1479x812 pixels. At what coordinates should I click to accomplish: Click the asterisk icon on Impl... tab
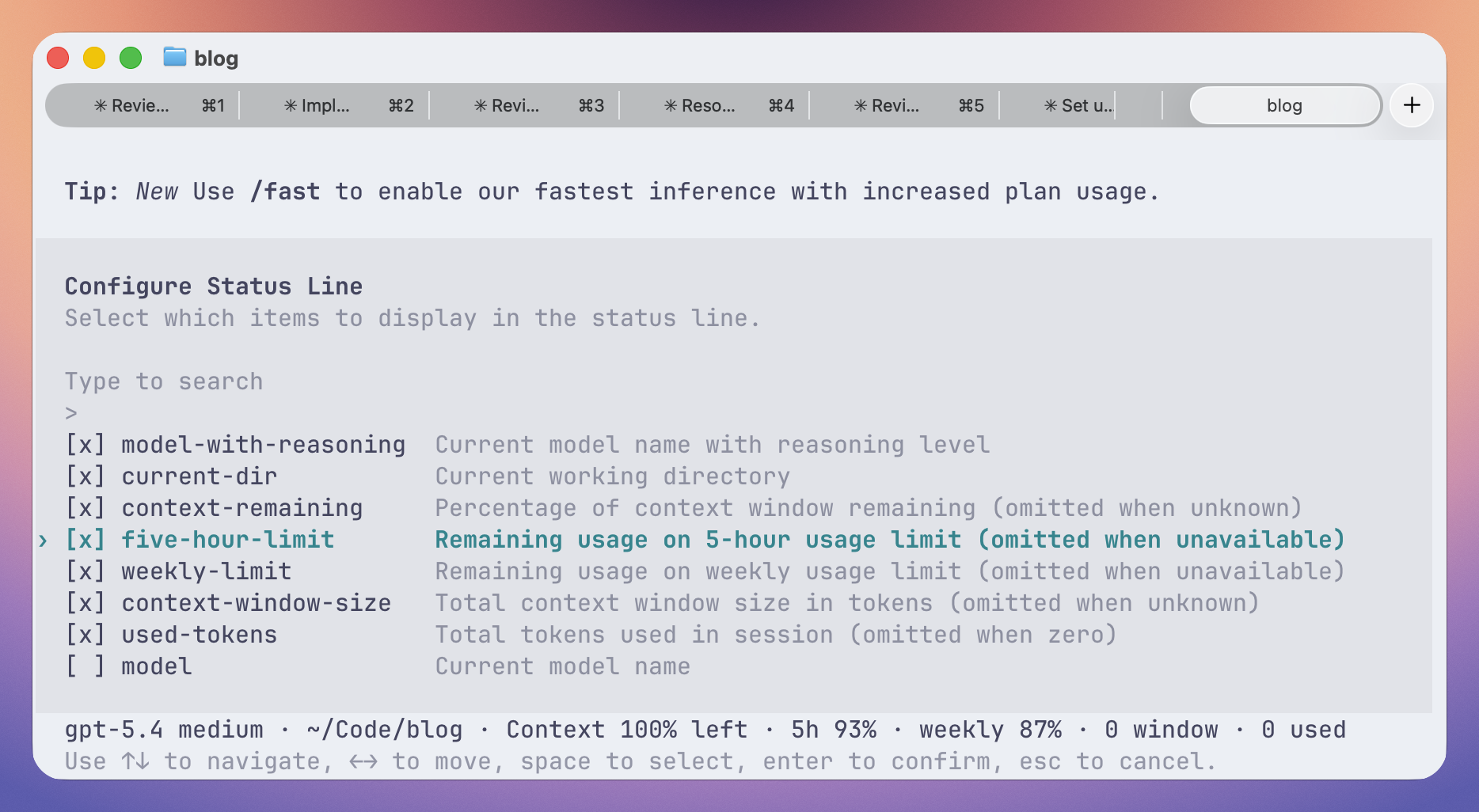click(x=291, y=105)
